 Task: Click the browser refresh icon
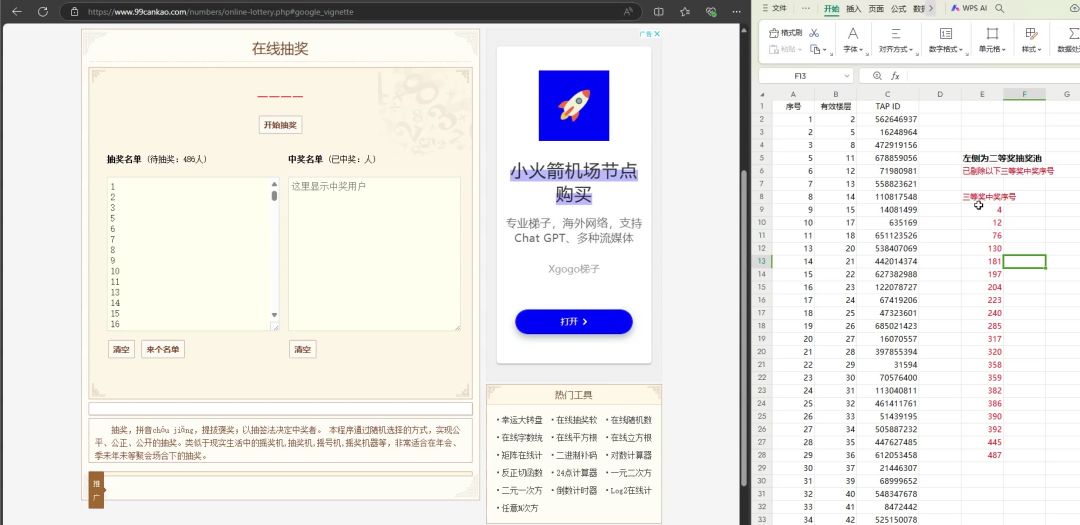click(x=43, y=11)
